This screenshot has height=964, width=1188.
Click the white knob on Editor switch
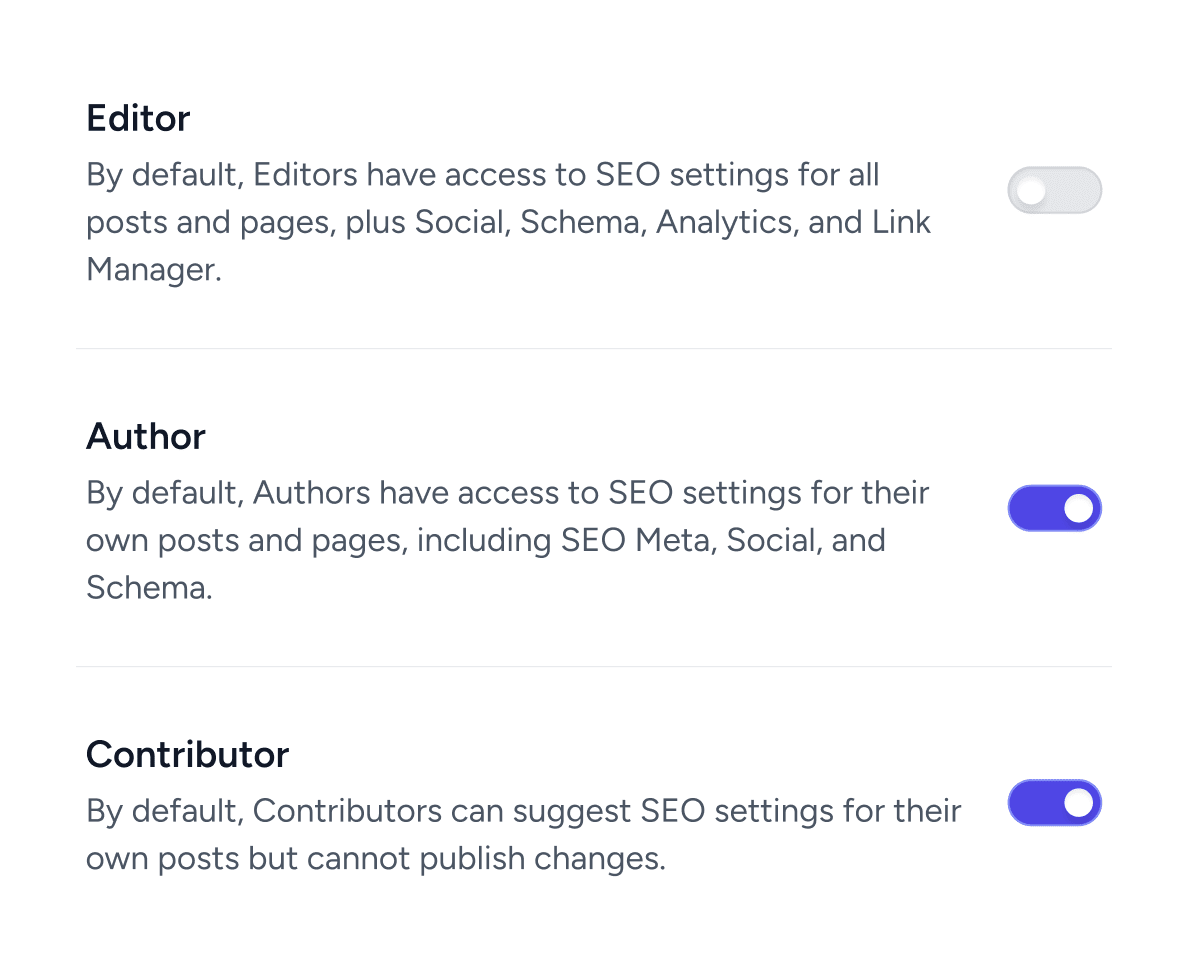1031,190
